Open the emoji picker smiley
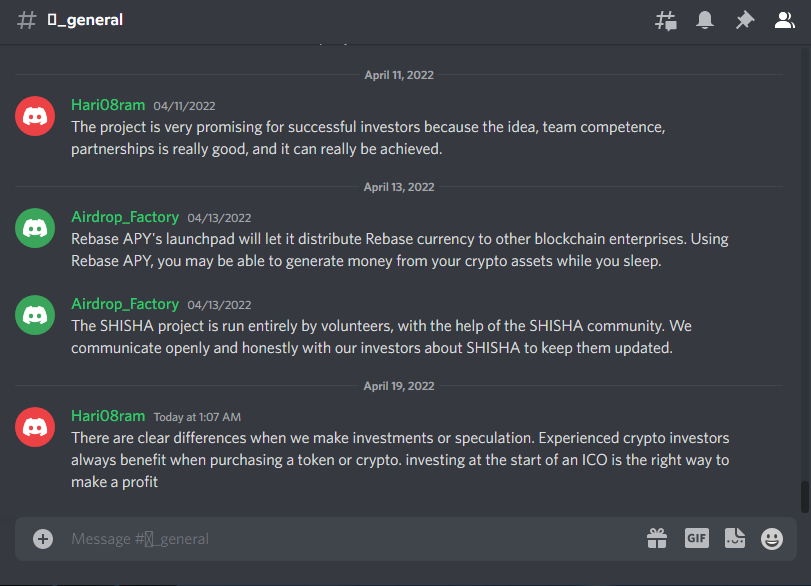 [772, 538]
